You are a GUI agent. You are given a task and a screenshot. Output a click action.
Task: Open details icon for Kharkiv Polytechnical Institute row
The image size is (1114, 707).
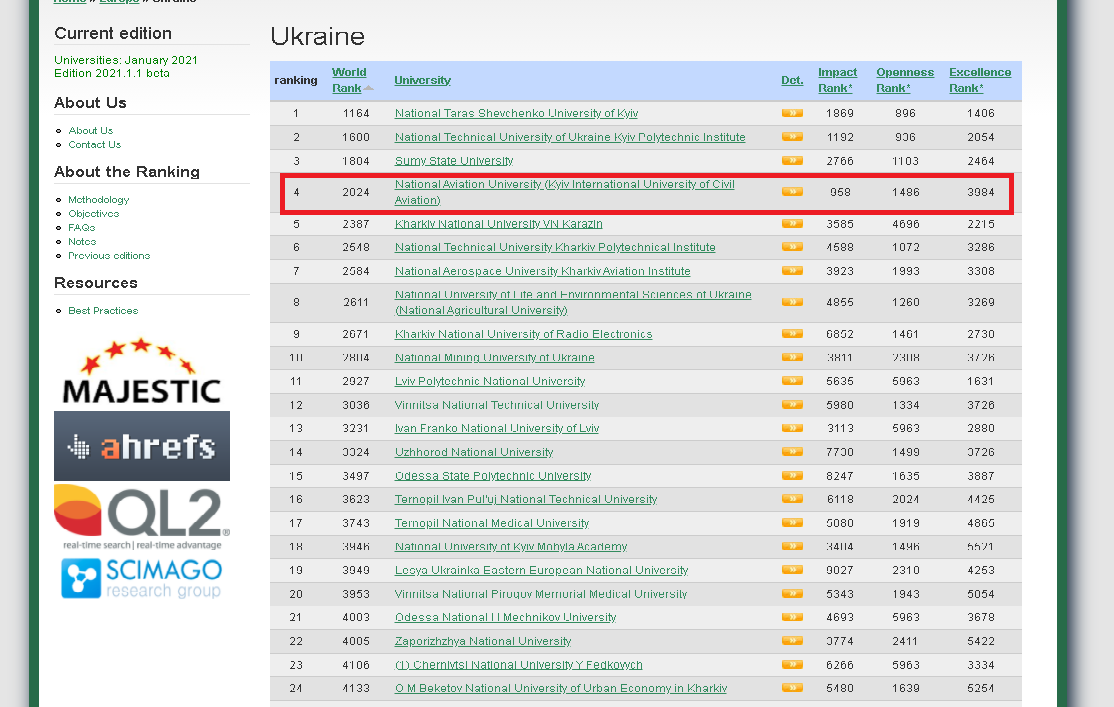pos(792,247)
